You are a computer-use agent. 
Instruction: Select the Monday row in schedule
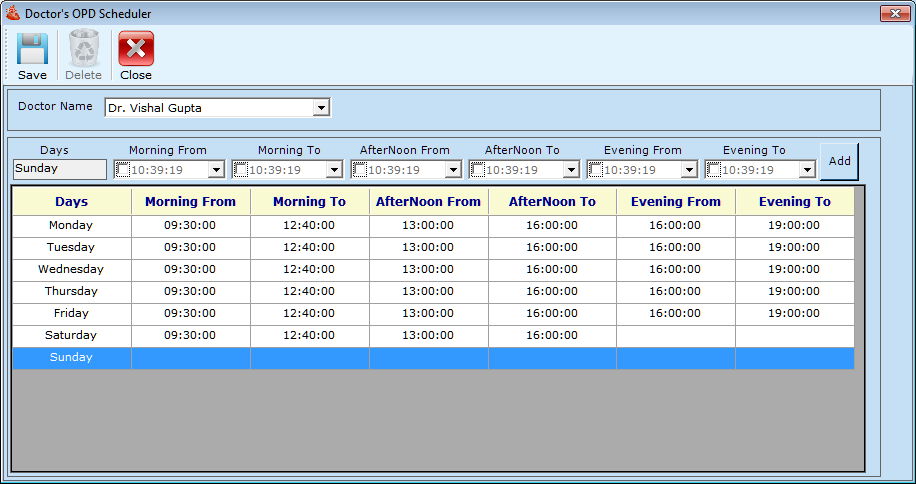[71, 226]
